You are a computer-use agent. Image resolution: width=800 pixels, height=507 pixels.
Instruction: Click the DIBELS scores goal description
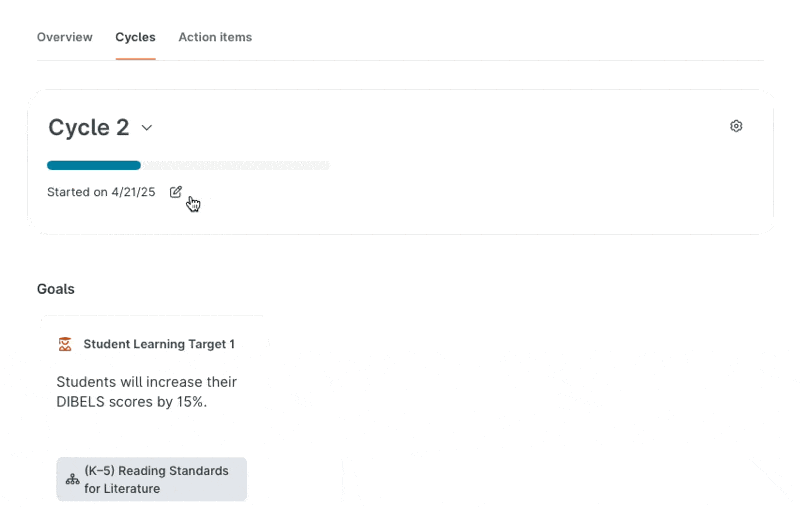point(146,392)
